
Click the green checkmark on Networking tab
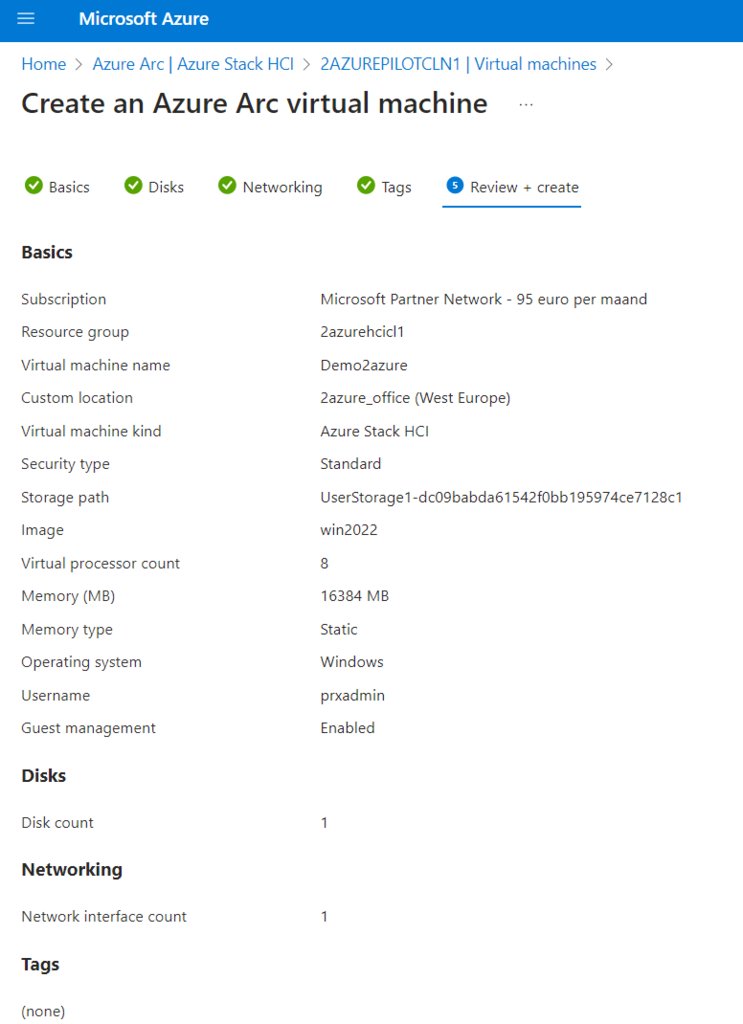227,186
